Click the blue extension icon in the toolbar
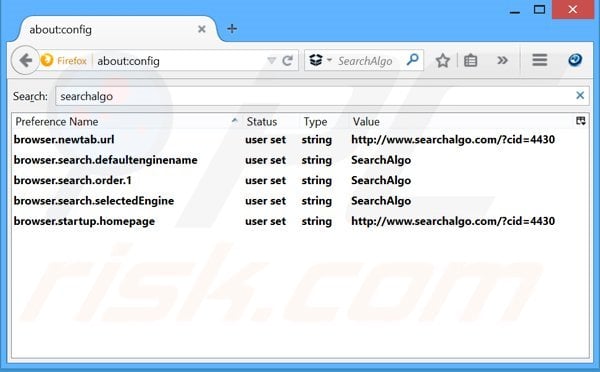The height and width of the screenshot is (372, 600). 575,60
